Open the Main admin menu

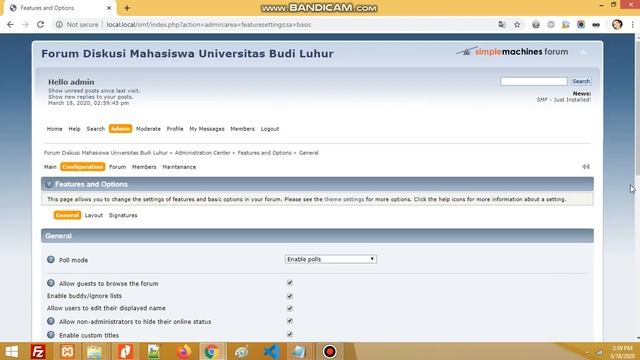click(x=50, y=167)
